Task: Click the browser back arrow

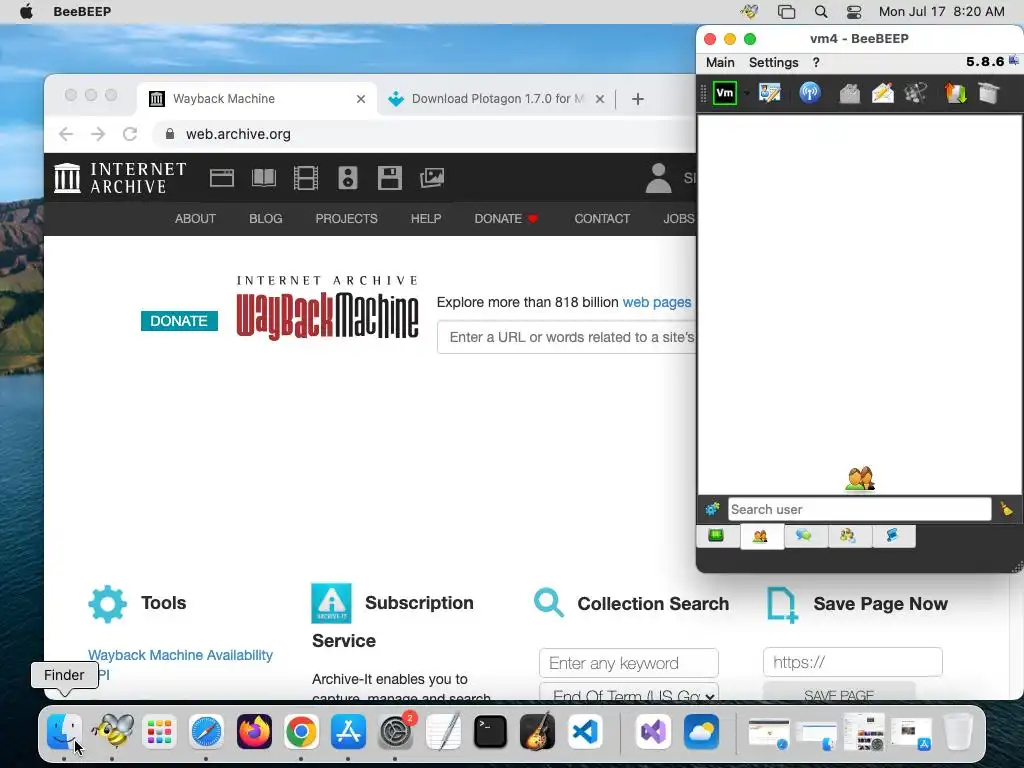Action: 65,134
